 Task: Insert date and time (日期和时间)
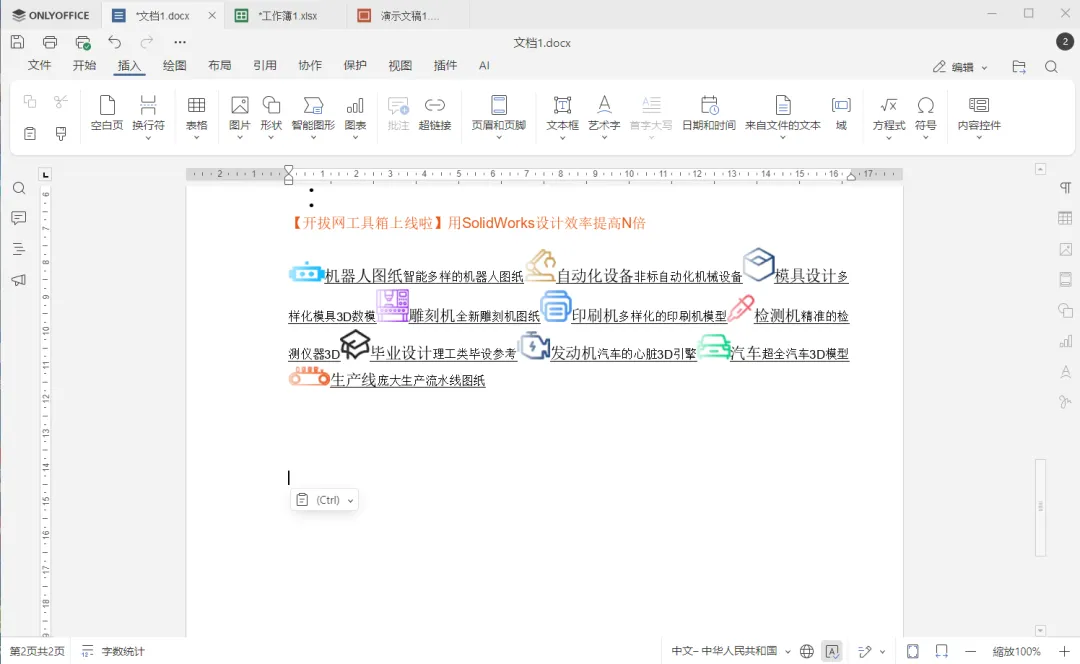pyautogui.click(x=709, y=114)
